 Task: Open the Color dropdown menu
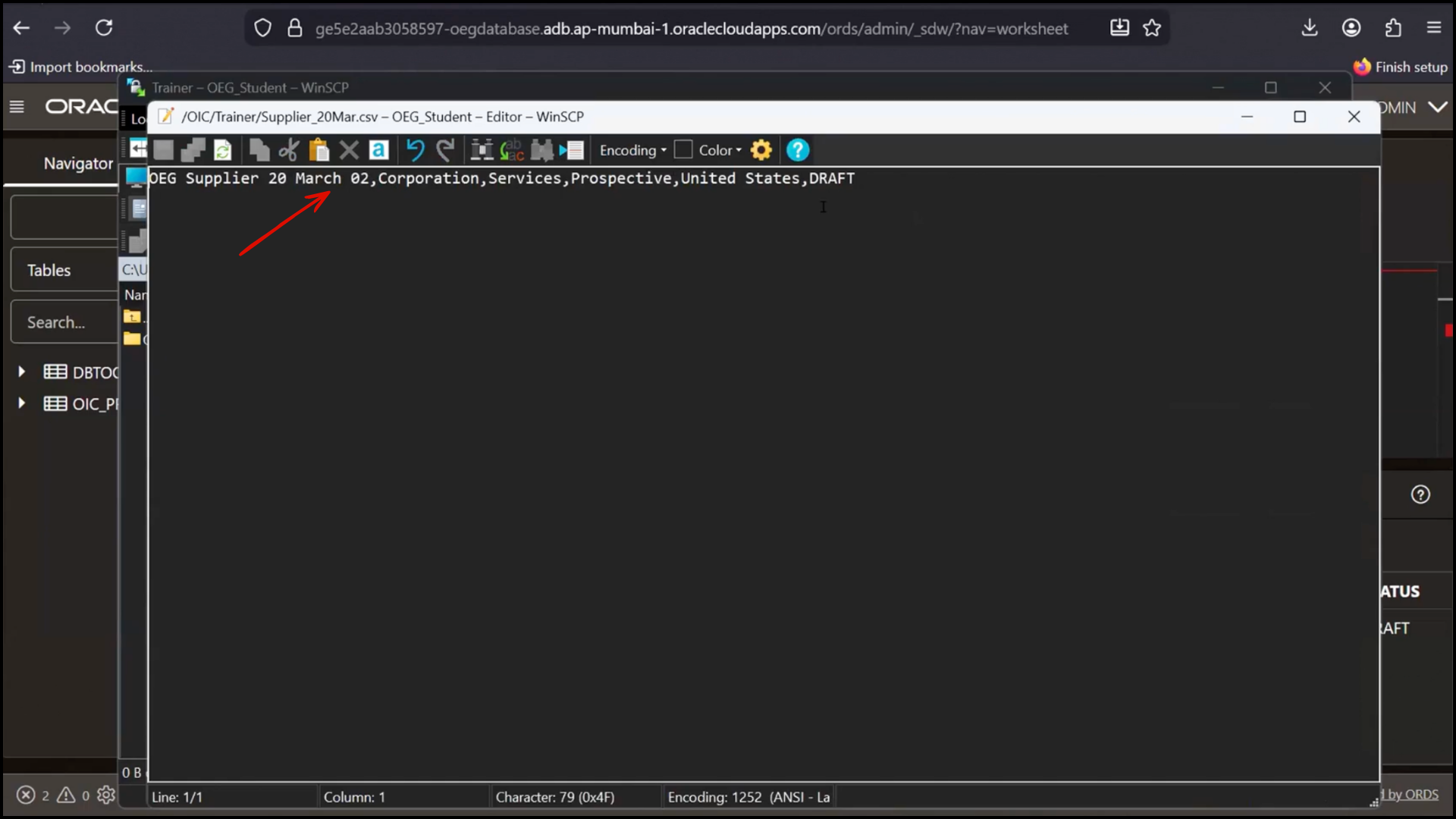pos(720,150)
